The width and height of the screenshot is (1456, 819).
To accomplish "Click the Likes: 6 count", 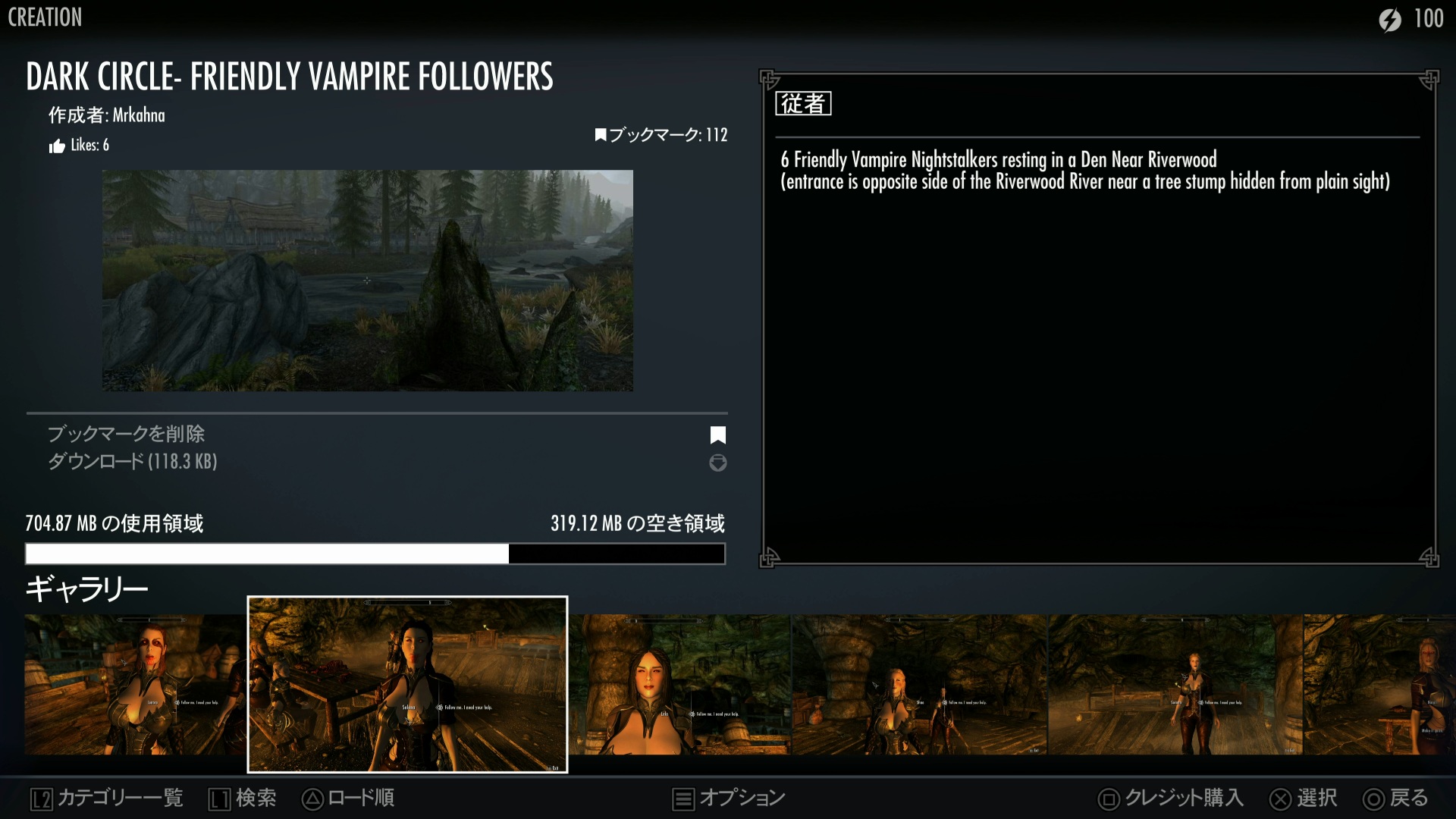I will point(89,145).
